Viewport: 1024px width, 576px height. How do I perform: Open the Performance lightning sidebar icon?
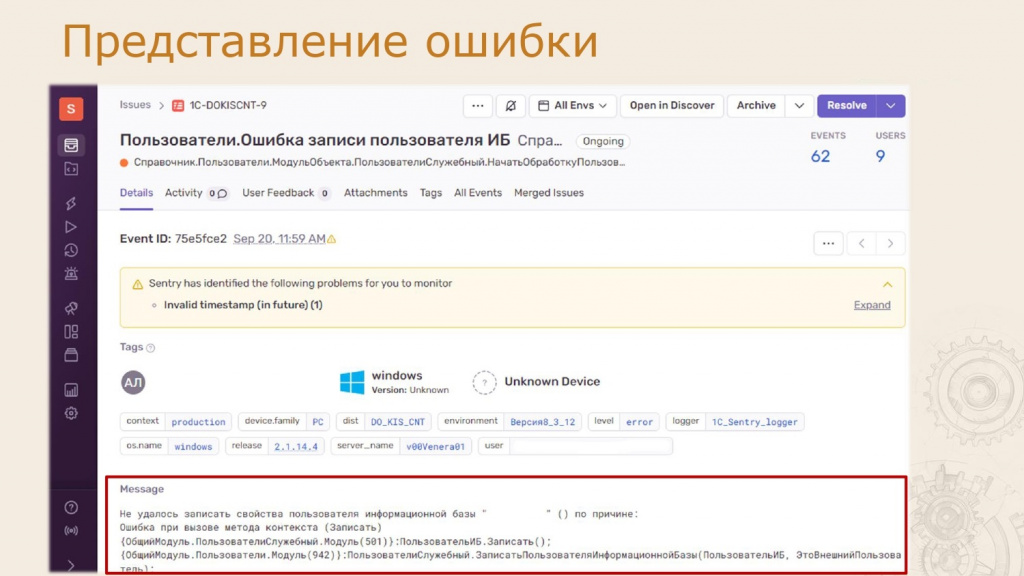tap(71, 203)
